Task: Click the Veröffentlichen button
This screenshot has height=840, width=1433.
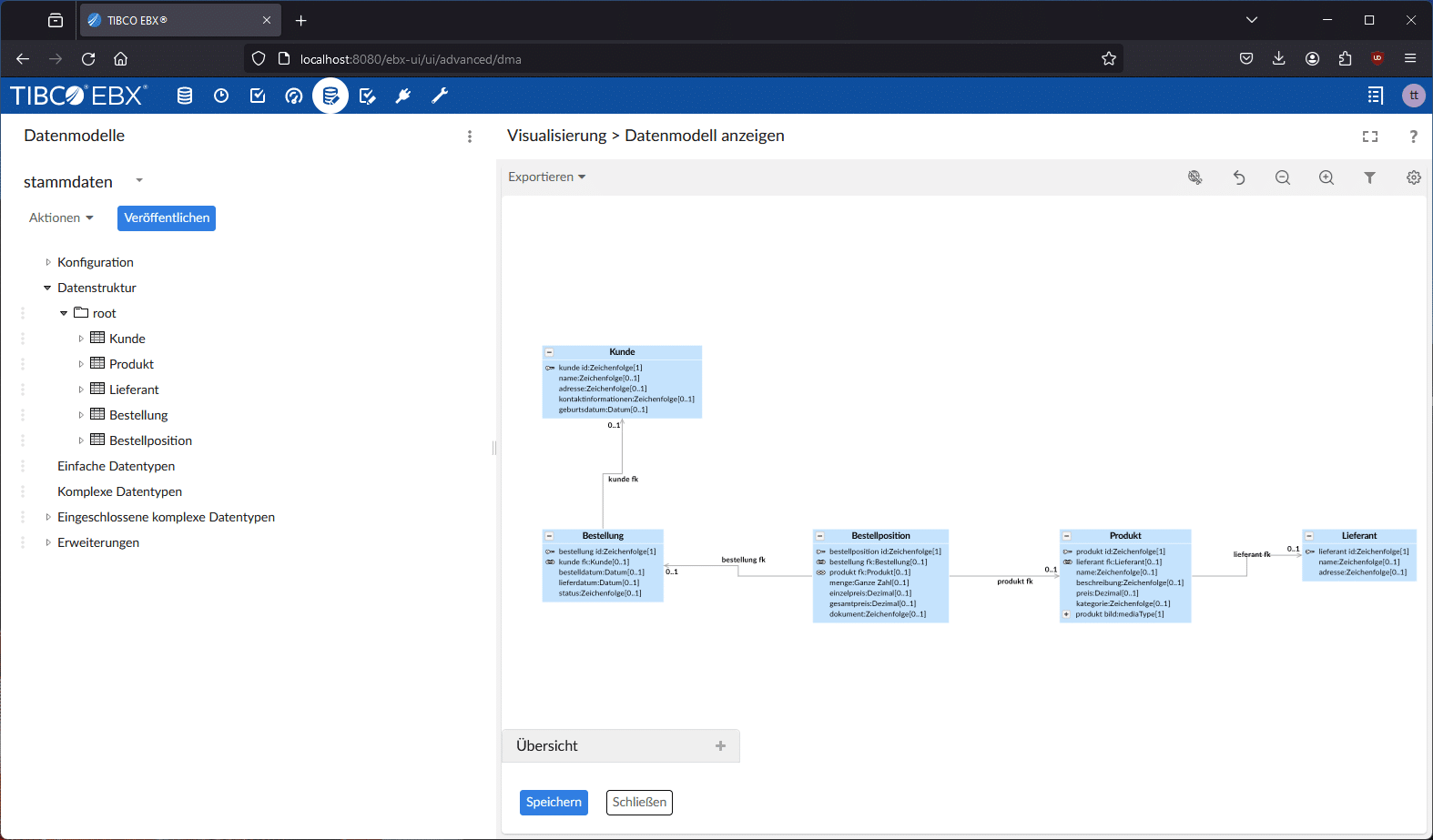Action: tap(167, 218)
